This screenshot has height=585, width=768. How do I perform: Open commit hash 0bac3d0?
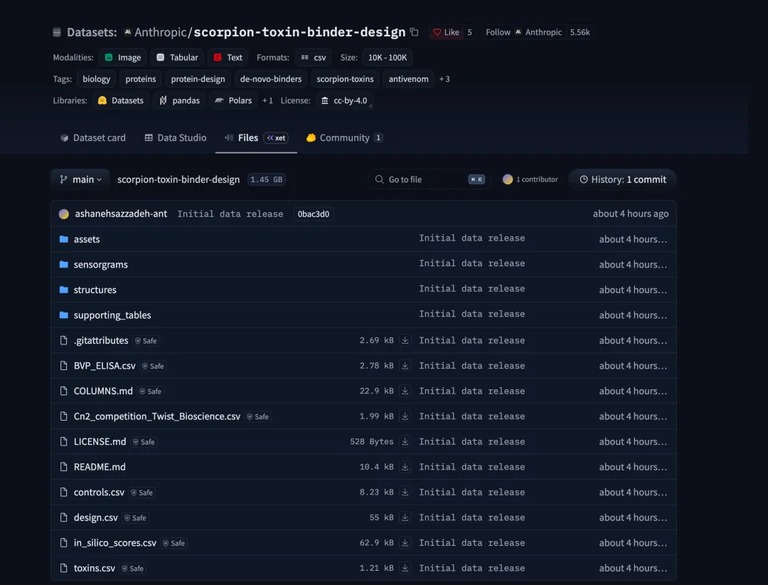pyautogui.click(x=313, y=214)
